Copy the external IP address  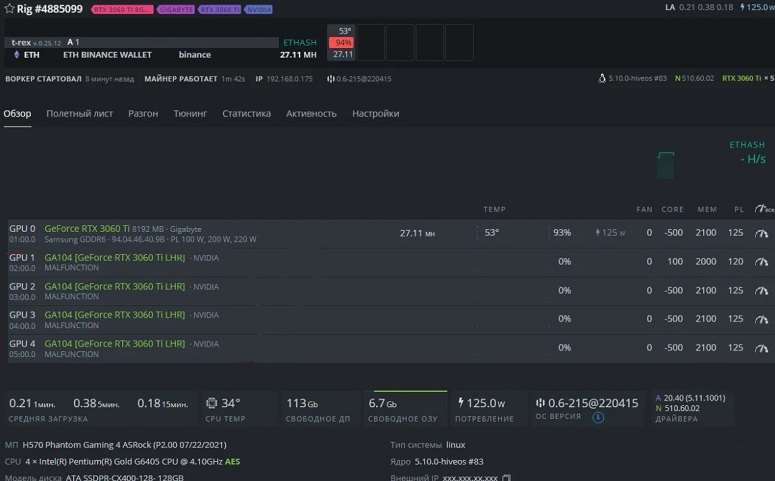click(506, 478)
